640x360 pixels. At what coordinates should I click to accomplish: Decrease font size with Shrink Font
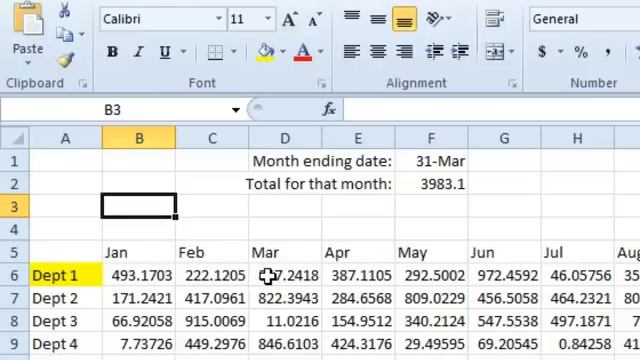pos(315,19)
